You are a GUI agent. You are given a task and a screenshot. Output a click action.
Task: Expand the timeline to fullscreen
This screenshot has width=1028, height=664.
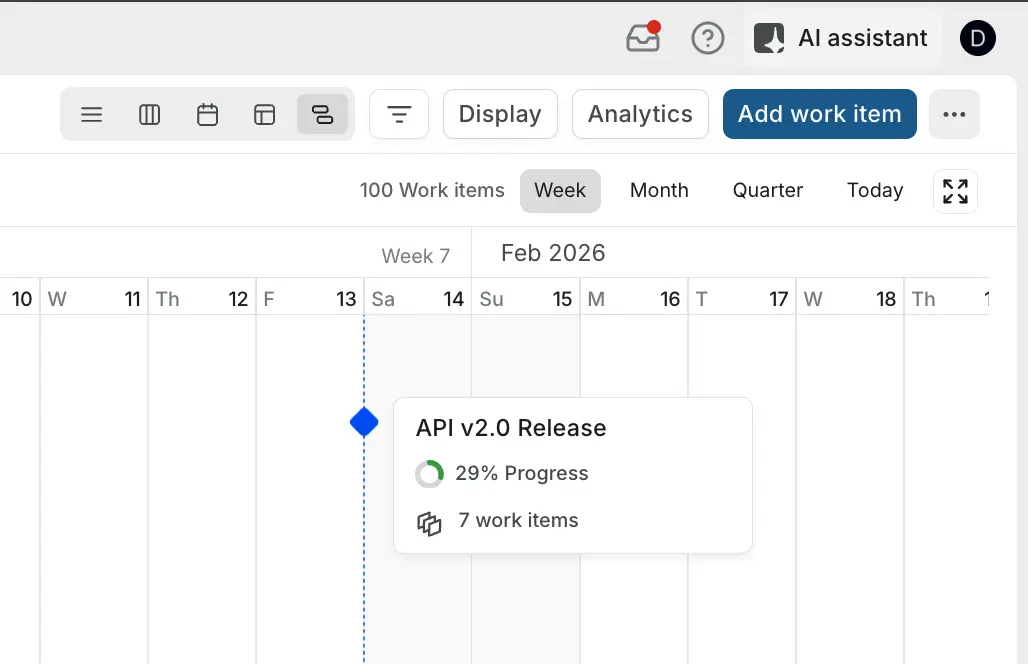pyautogui.click(x=955, y=191)
